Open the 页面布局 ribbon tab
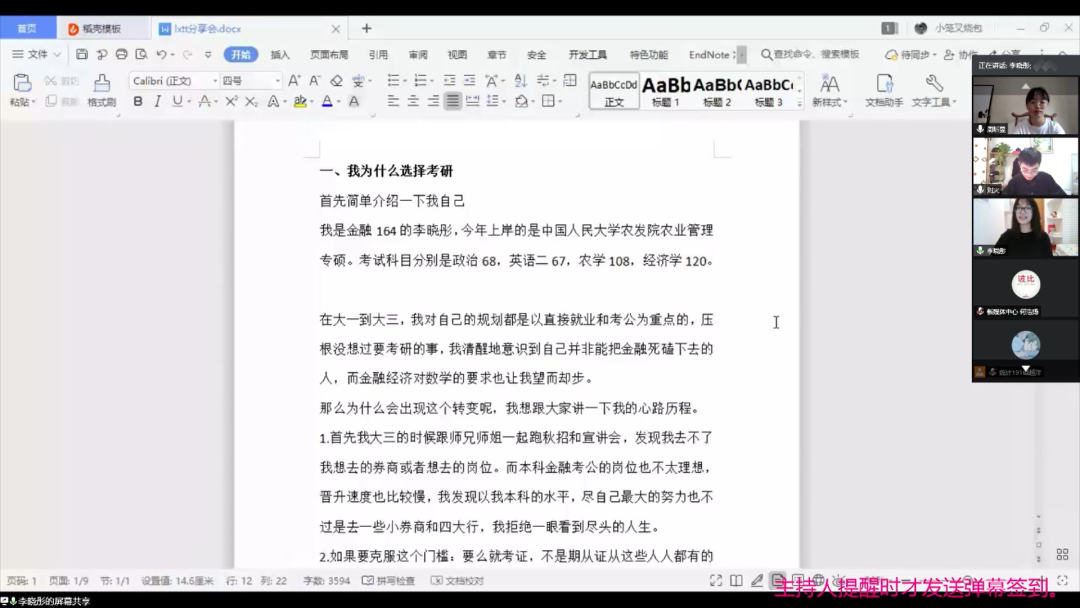The image size is (1080, 608). point(329,55)
